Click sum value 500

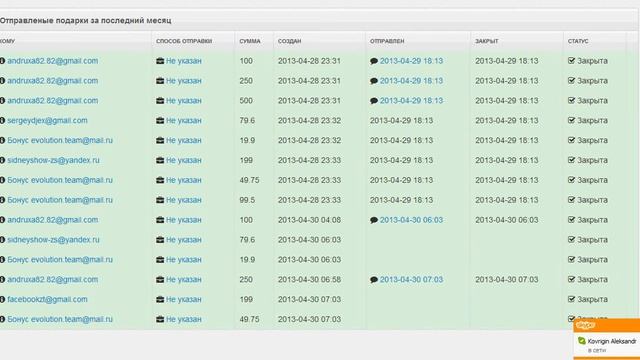(x=246, y=100)
